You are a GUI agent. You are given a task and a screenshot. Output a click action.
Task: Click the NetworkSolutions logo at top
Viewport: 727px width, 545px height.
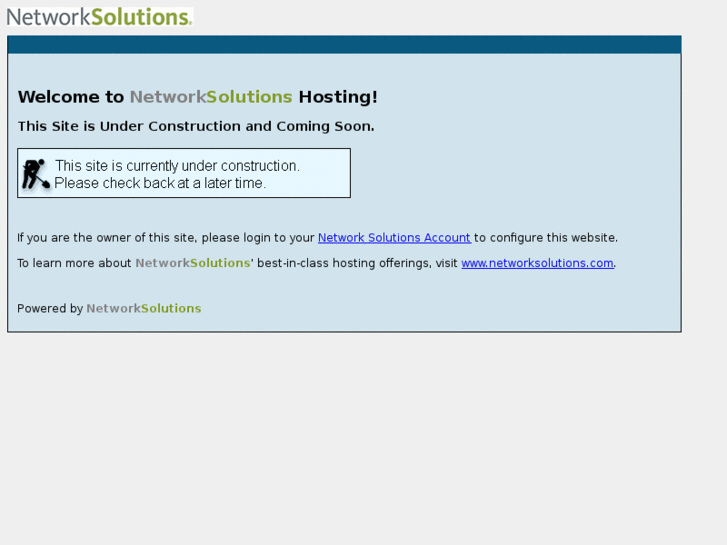click(x=100, y=17)
